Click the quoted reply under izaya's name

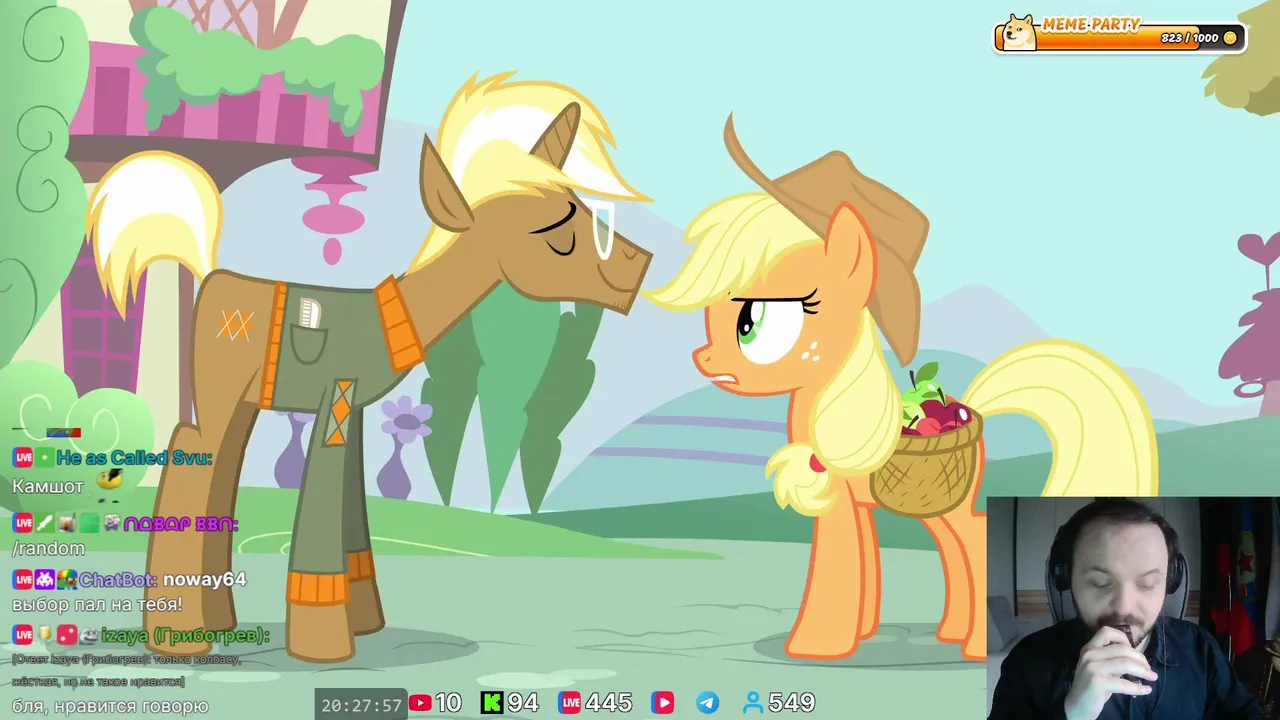127,670
